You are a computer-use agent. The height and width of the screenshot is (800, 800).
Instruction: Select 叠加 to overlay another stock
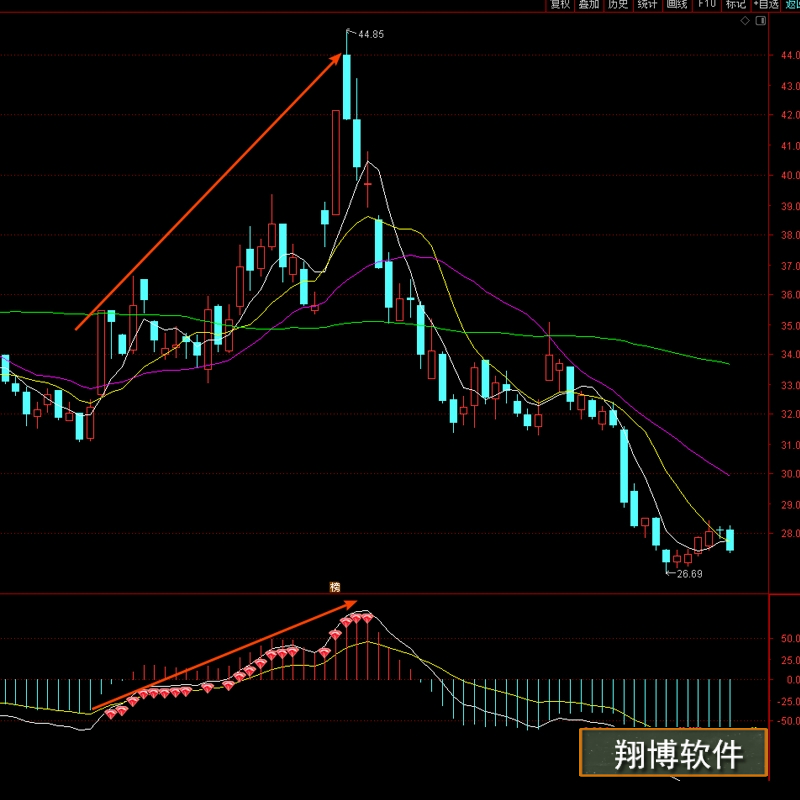589,5
